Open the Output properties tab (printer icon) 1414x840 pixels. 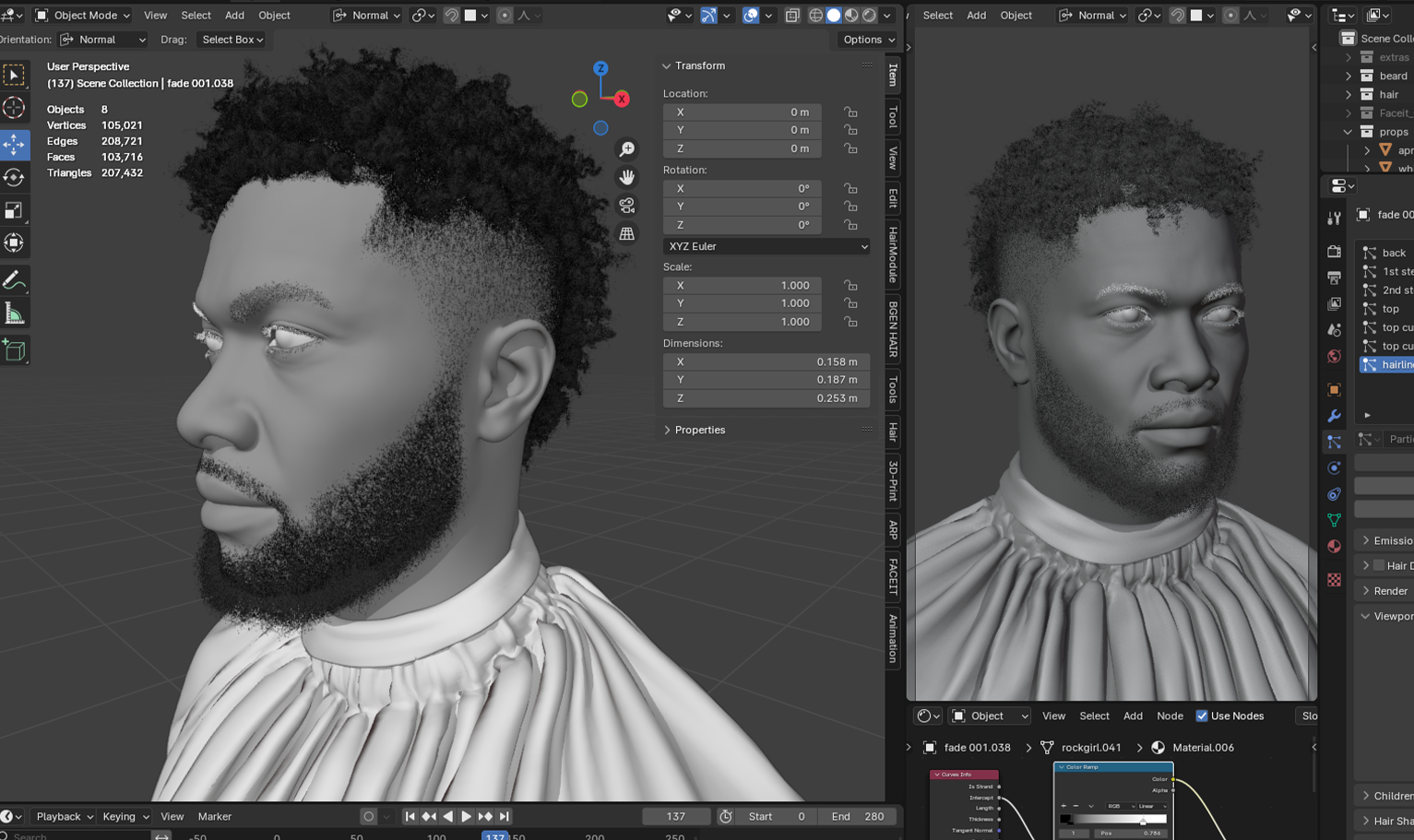point(1334,278)
